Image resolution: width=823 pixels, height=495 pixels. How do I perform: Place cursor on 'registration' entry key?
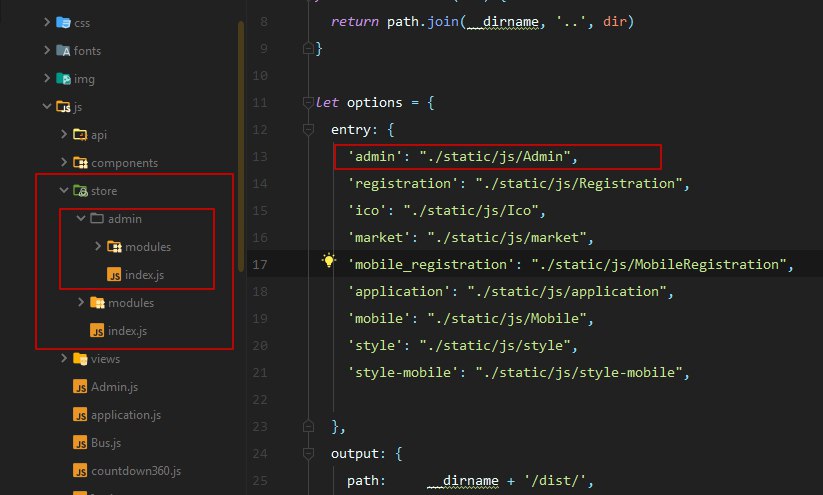(x=403, y=183)
